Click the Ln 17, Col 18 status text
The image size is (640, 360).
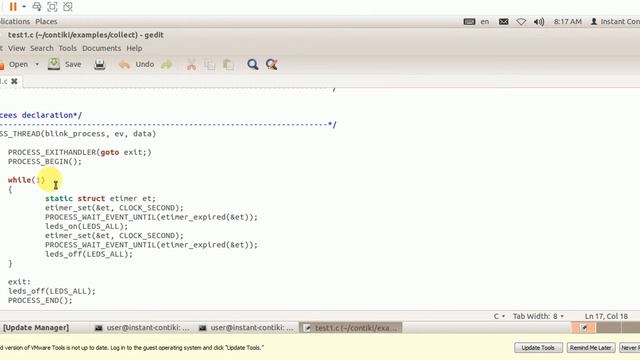pos(606,316)
